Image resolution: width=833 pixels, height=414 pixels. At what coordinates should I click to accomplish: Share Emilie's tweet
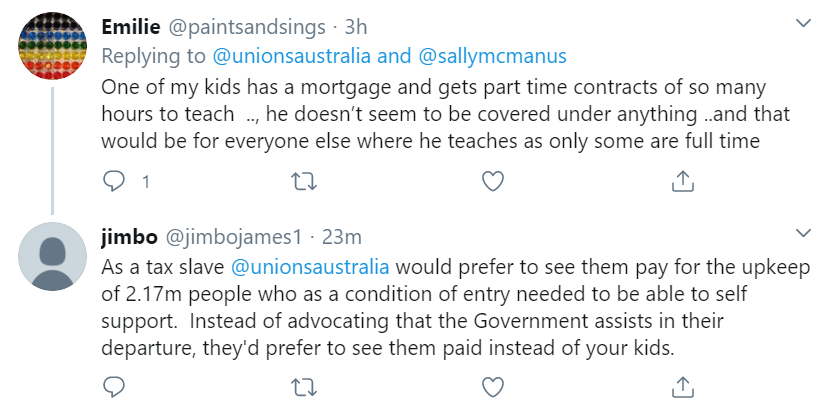[682, 181]
